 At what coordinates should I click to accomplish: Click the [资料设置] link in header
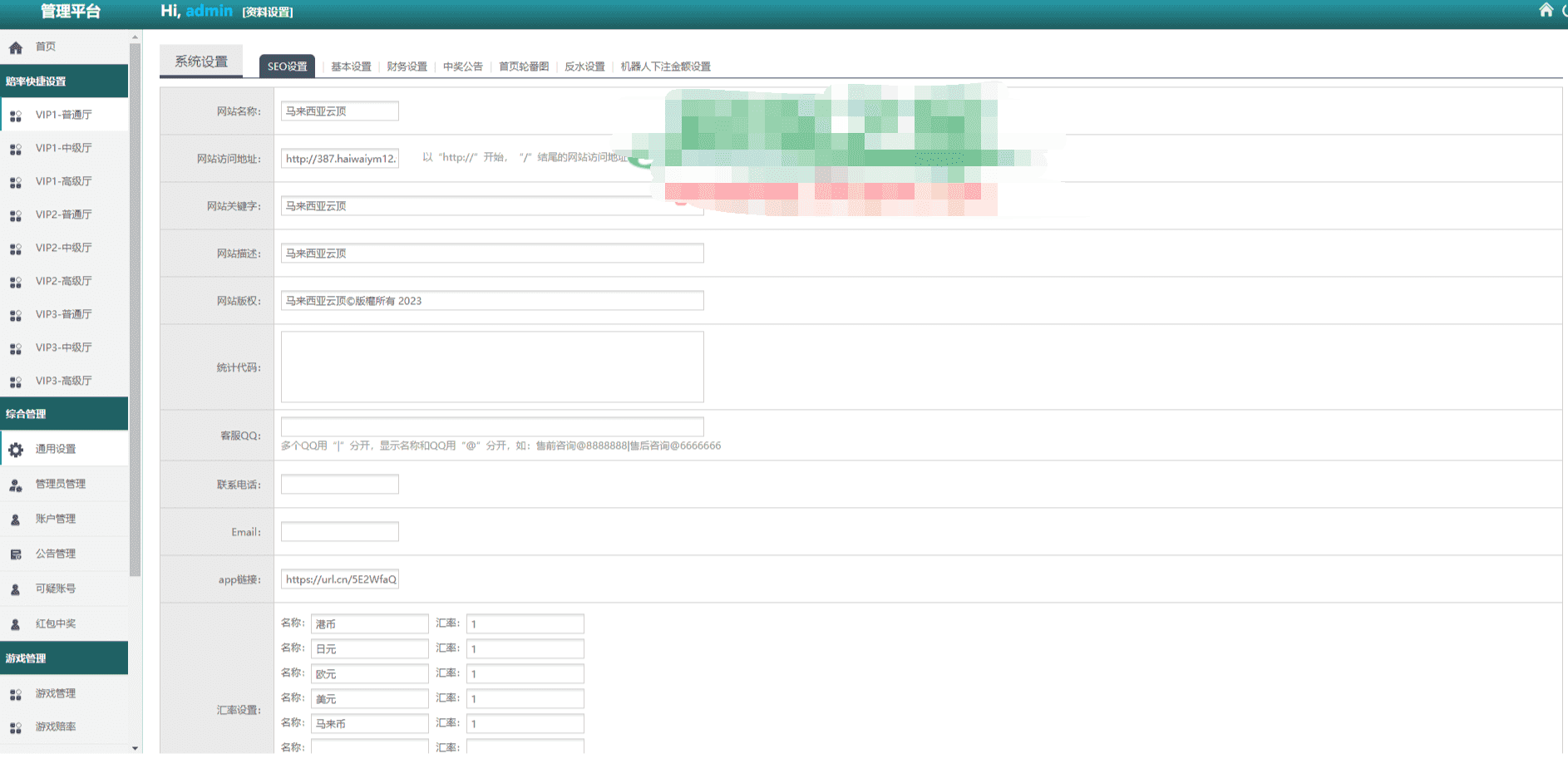pyautogui.click(x=268, y=12)
